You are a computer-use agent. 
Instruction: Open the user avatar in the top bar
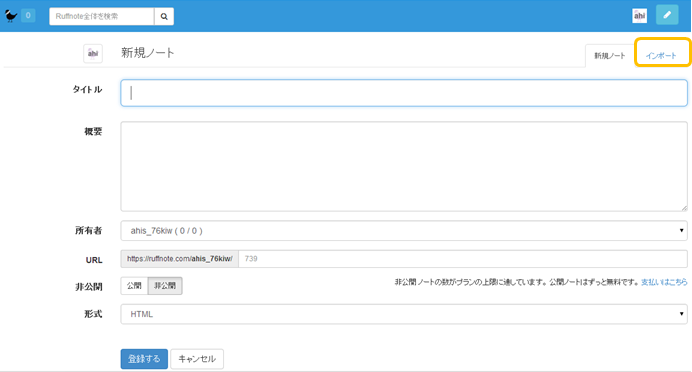639,16
